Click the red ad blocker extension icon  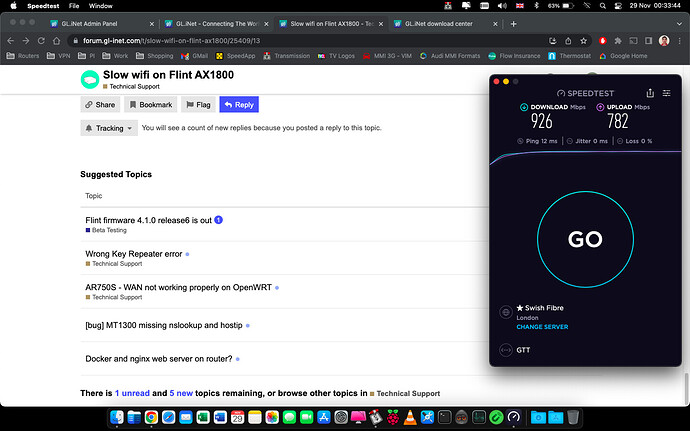pyautogui.click(x=603, y=41)
